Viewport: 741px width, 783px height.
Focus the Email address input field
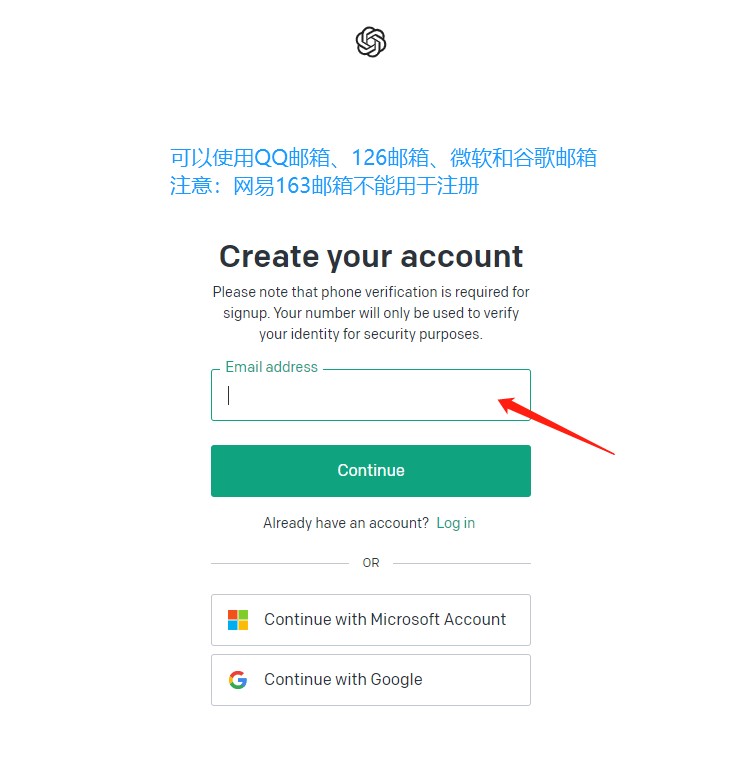(x=370, y=395)
